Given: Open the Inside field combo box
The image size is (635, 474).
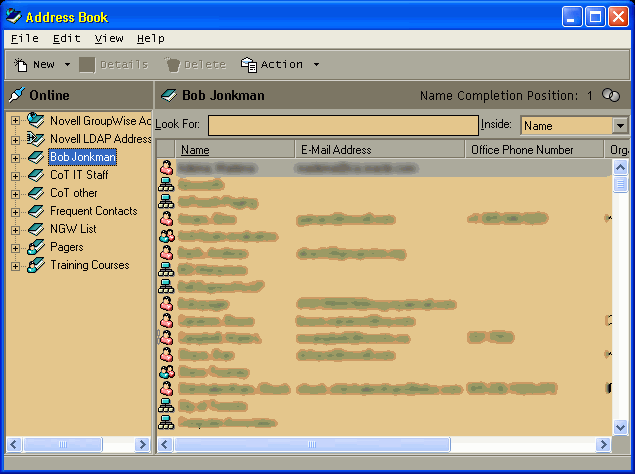Looking at the screenshot, I should pyautogui.click(x=619, y=126).
